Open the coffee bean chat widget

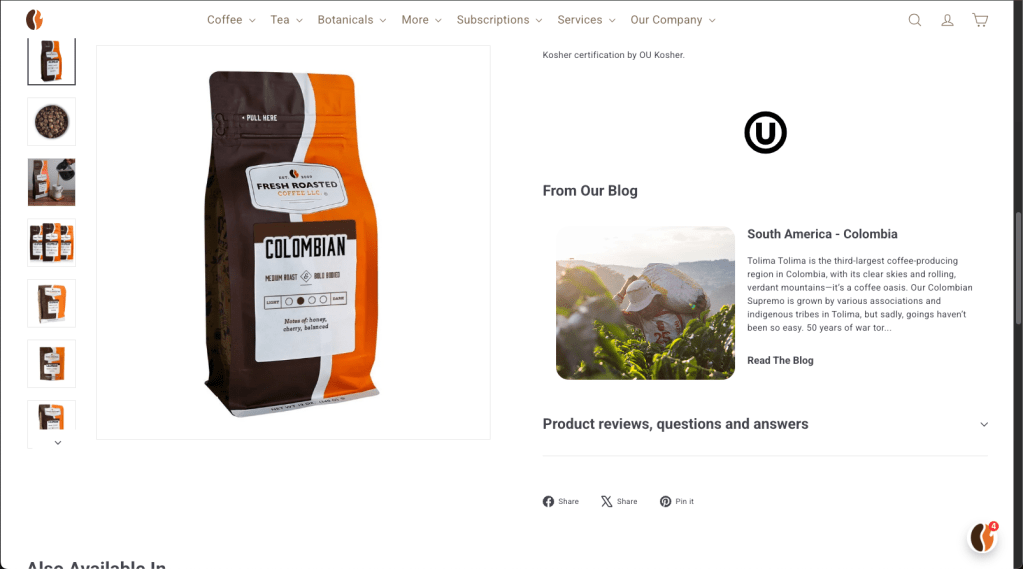click(x=983, y=538)
